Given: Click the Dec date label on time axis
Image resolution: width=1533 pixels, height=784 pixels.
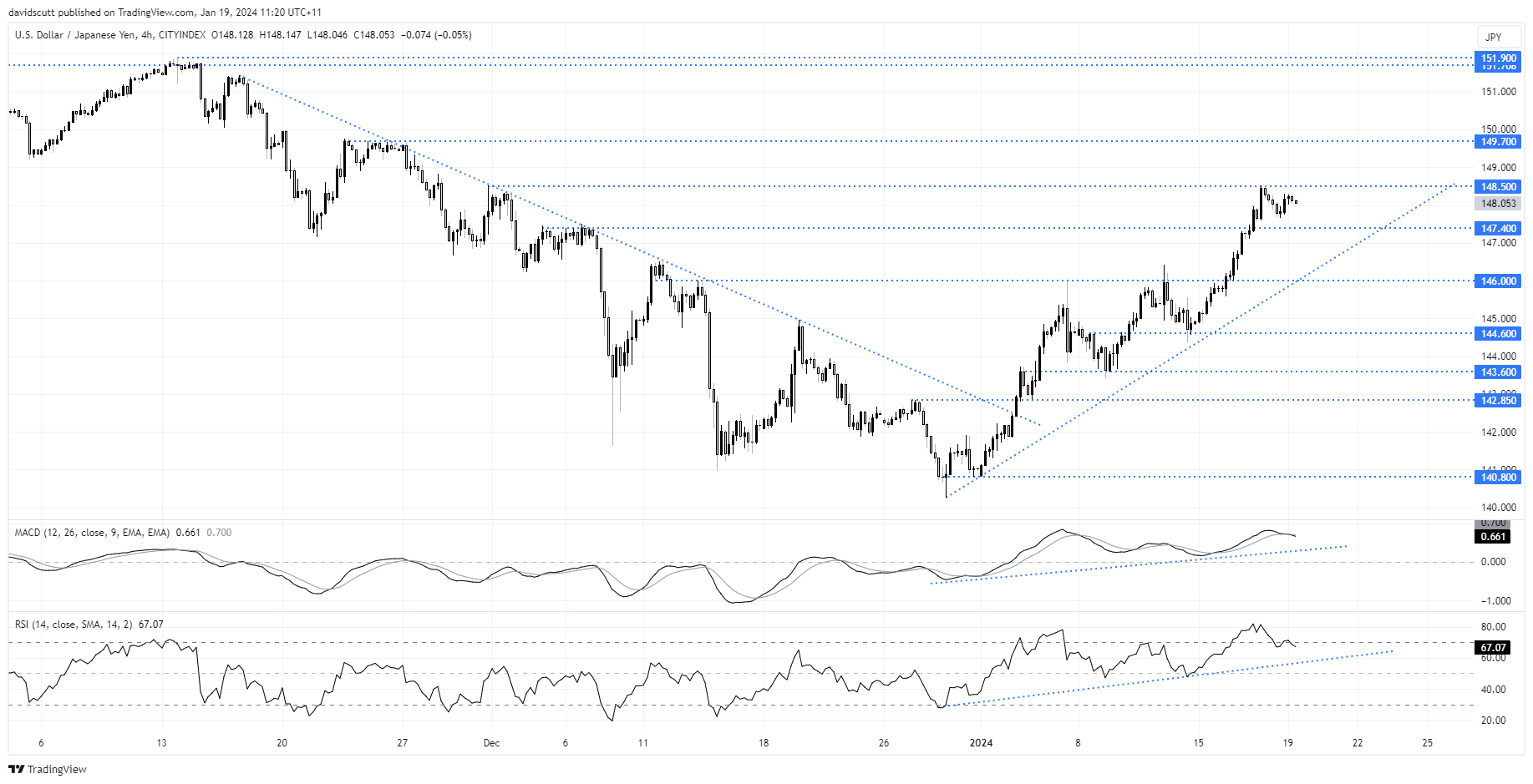Looking at the screenshot, I should tap(491, 743).
